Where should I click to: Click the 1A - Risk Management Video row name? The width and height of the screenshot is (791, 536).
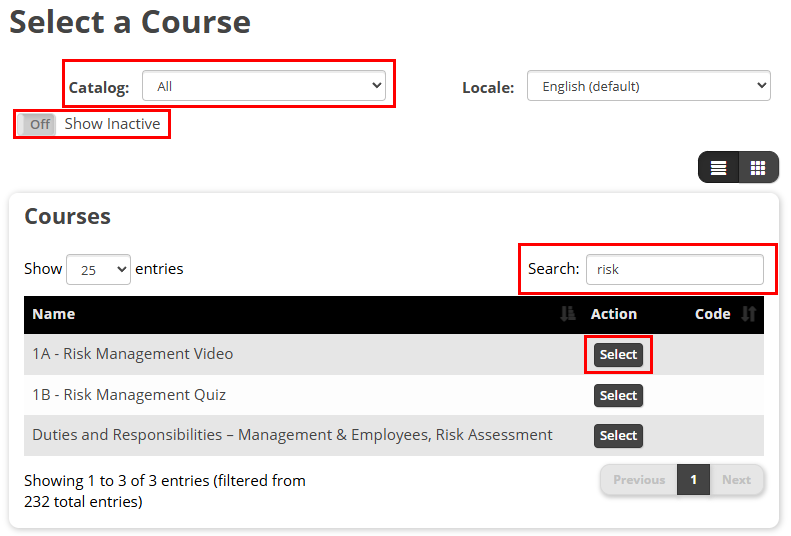coord(132,354)
